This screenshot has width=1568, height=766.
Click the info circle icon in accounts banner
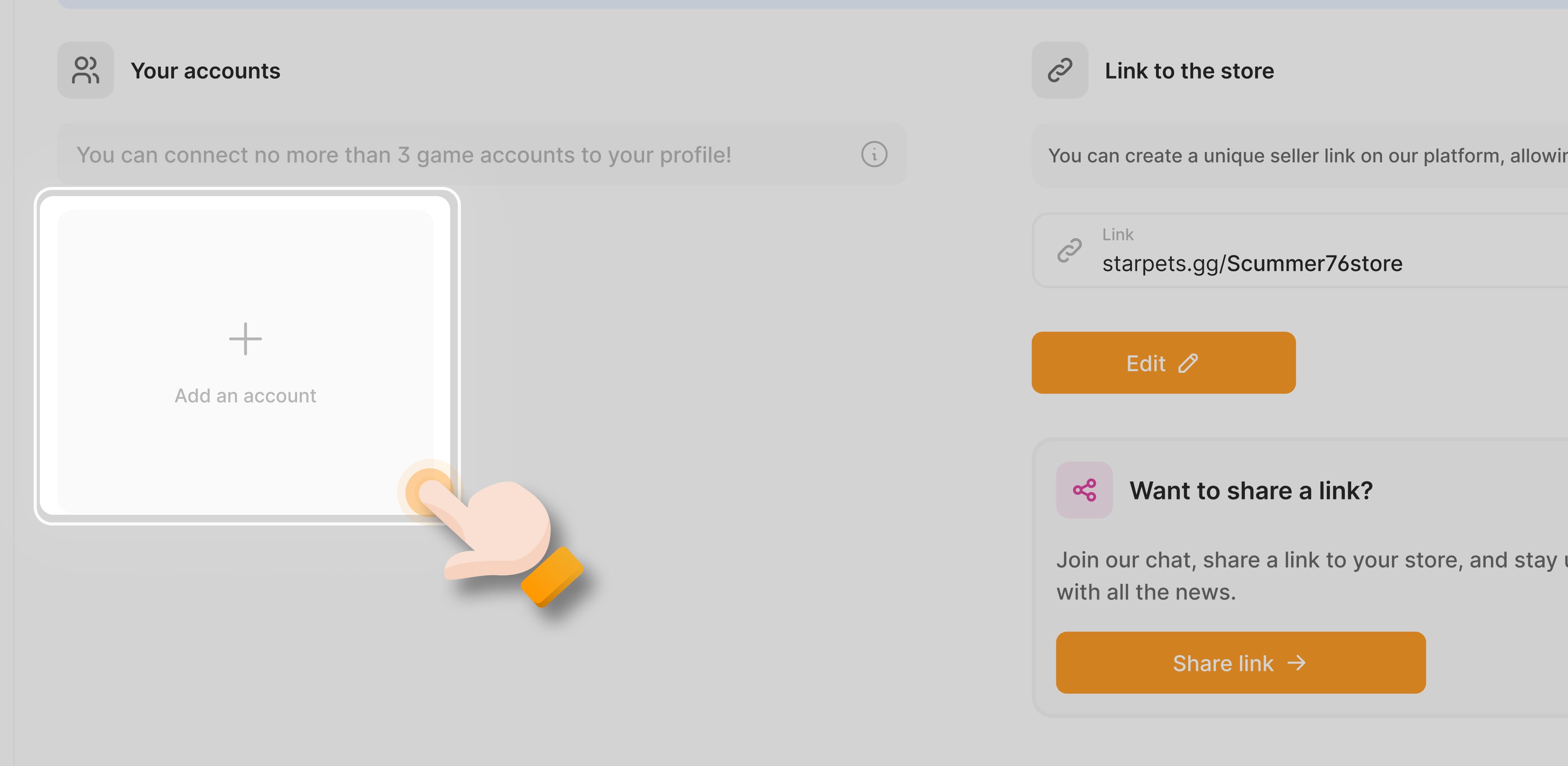(874, 155)
